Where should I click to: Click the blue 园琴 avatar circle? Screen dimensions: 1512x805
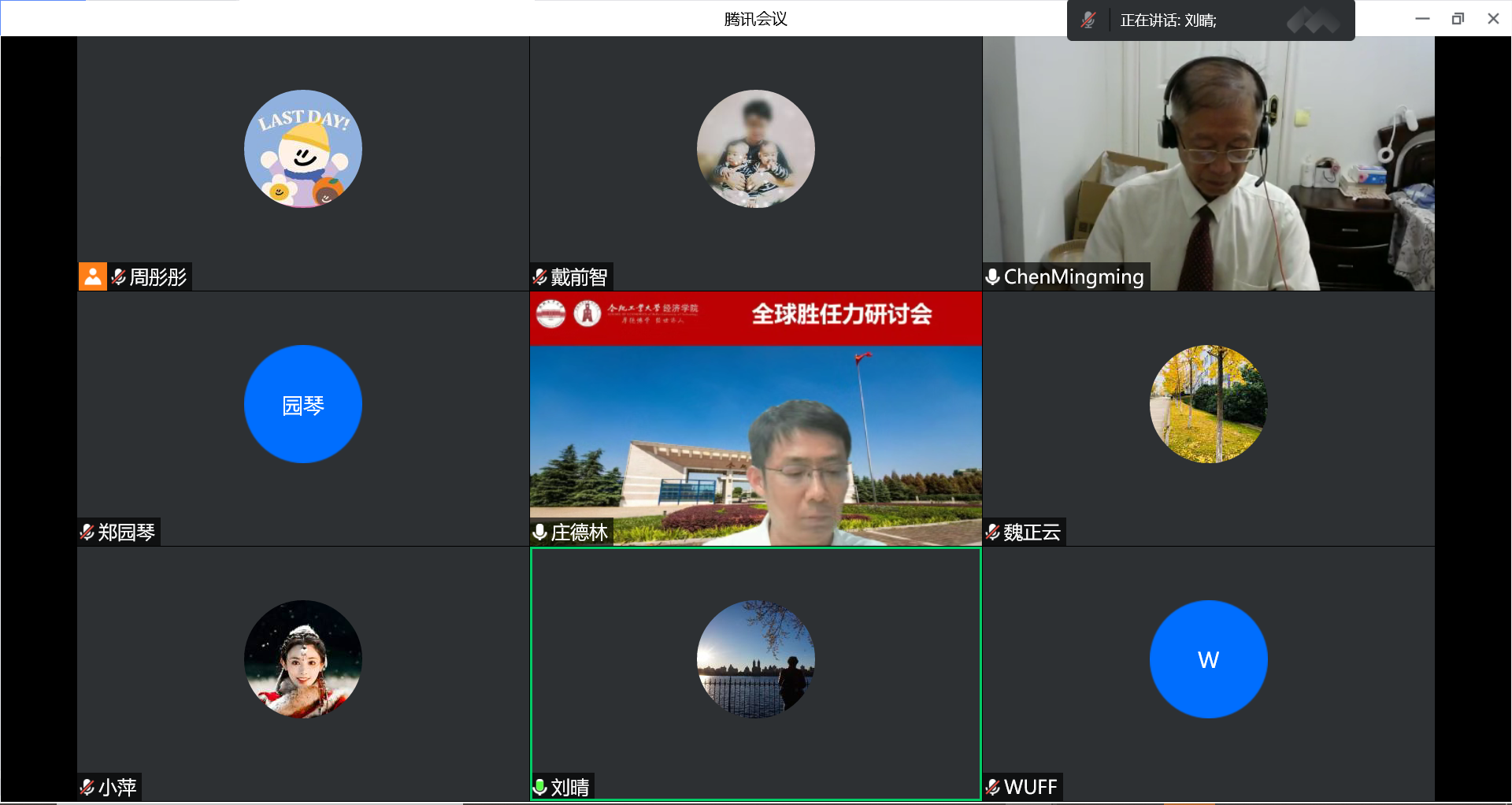tap(303, 404)
